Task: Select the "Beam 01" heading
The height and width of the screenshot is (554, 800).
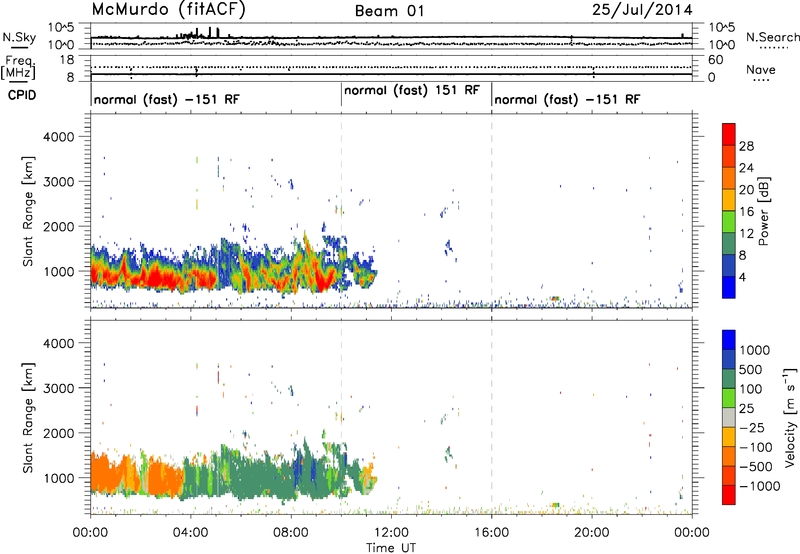Action: coord(389,11)
